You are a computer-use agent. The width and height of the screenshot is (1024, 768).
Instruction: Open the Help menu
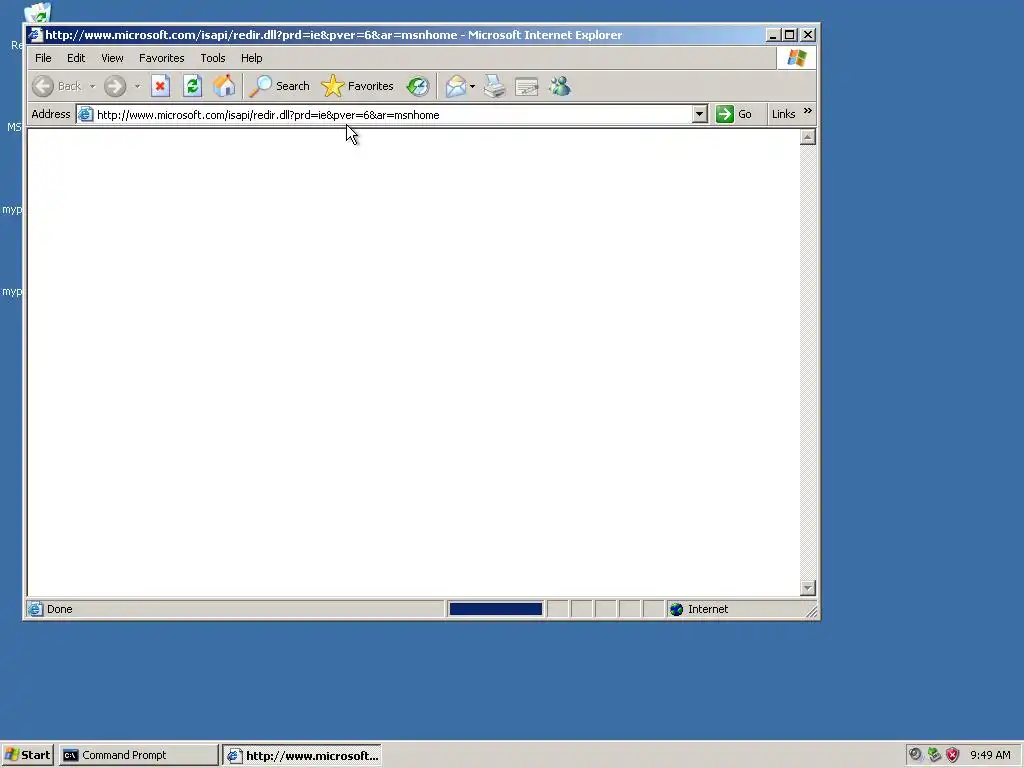(251, 58)
